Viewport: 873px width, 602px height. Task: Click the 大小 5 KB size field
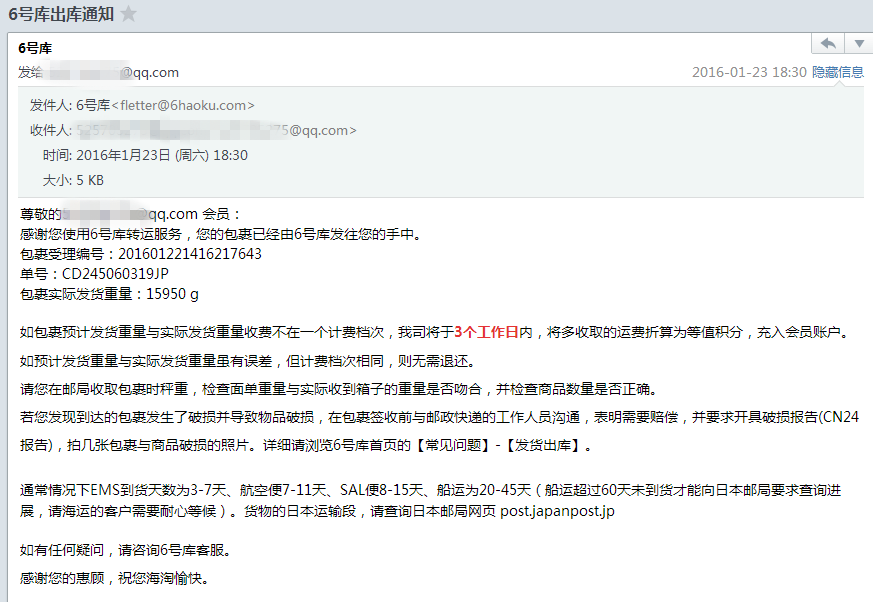click(73, 180)
